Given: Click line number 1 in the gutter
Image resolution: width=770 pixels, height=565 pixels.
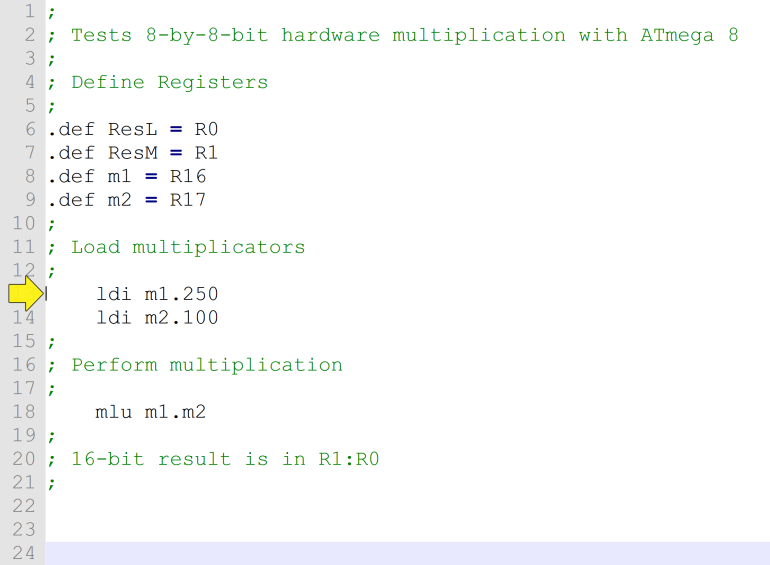Looking at the screenshot, I should click(28, 12).
